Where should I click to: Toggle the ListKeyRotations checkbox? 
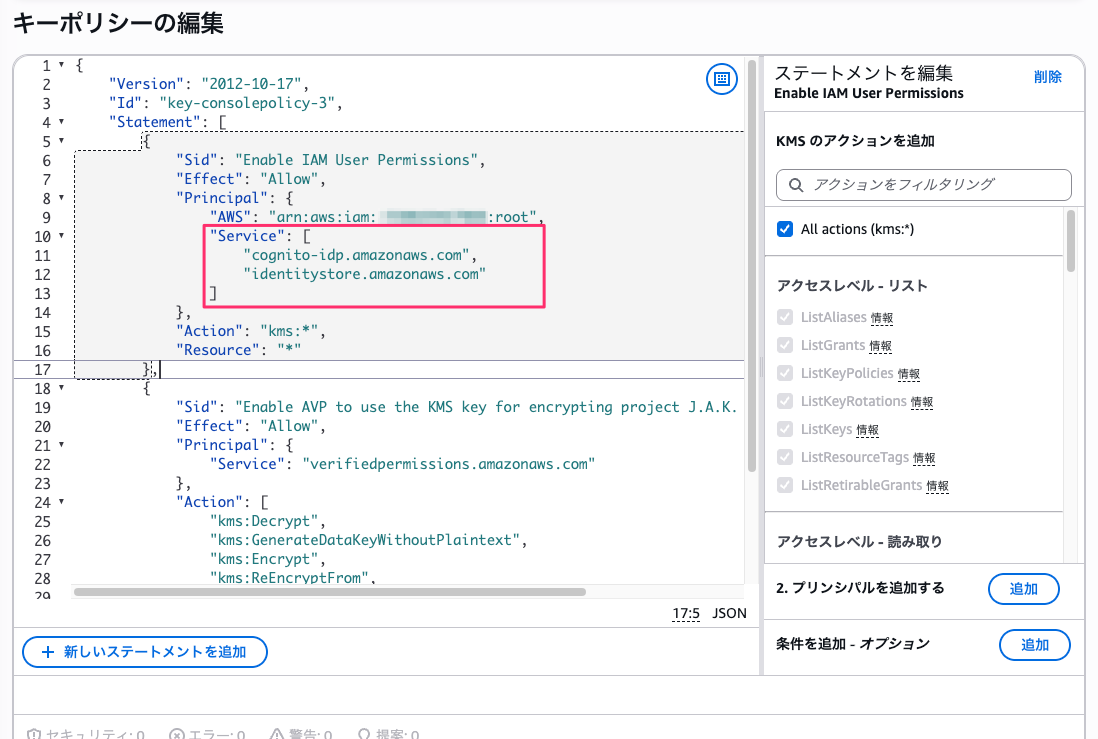point(785,401)
